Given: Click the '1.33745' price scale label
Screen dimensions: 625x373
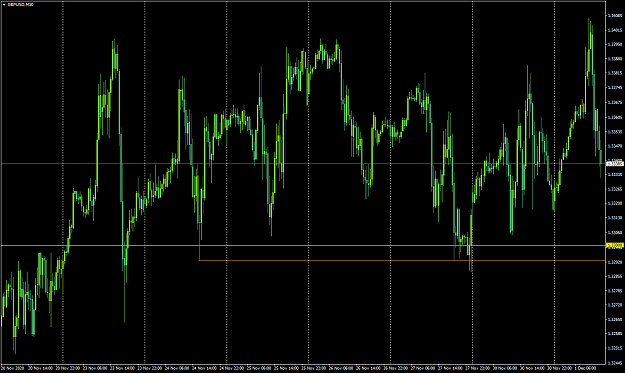Looking at the screenshot, I should click(x=616, y=87).
